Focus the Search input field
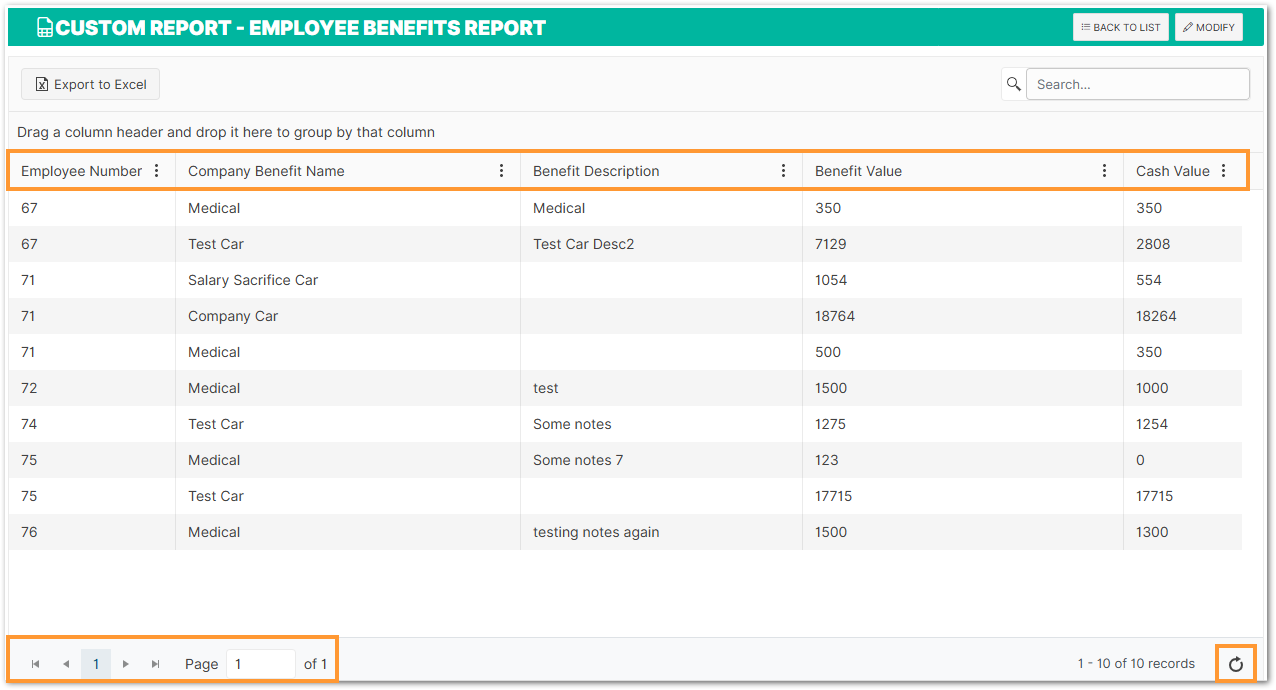 pyautogui.click(x=1138, y=84)
